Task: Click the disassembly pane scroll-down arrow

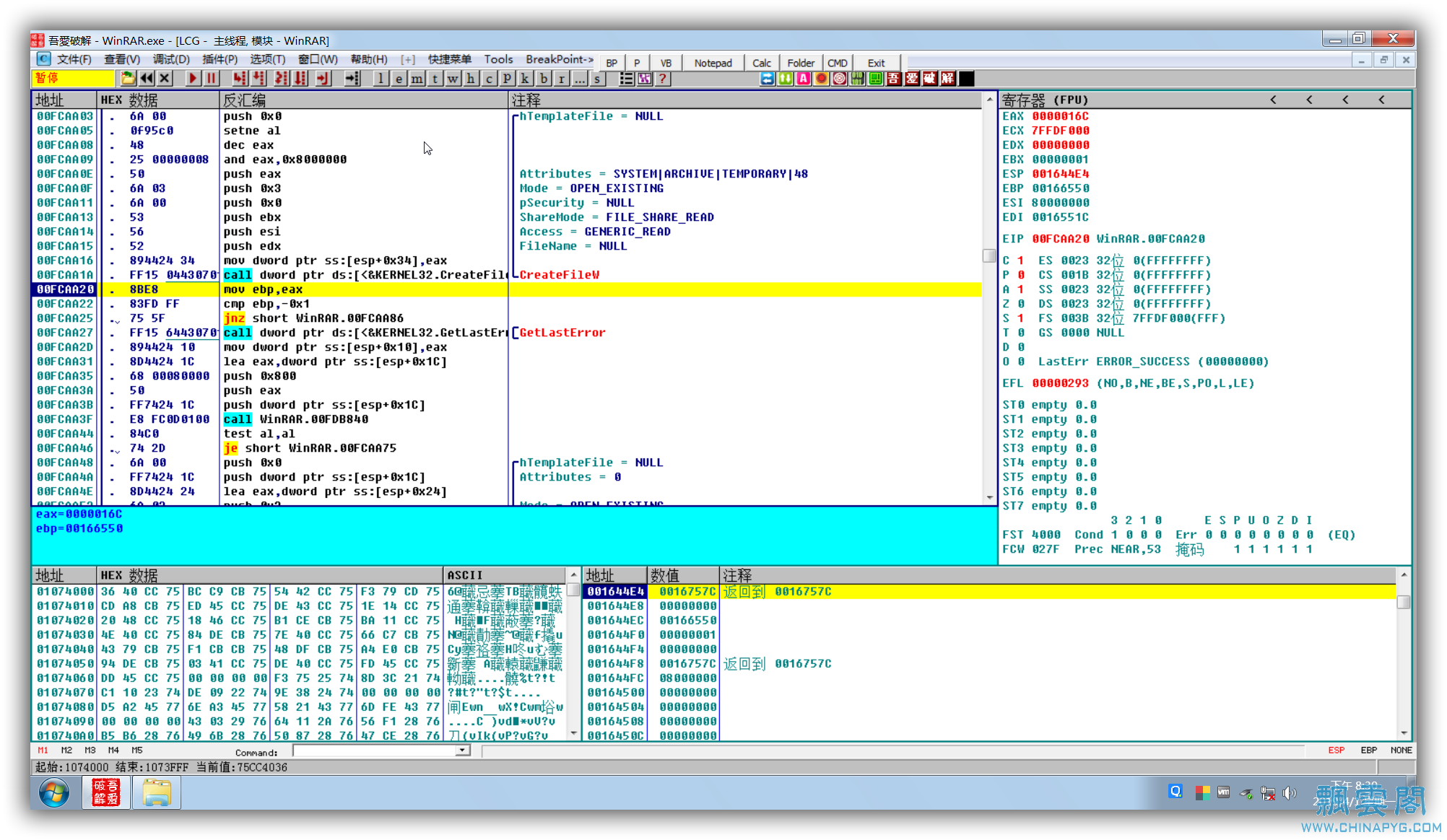Action: point(989,497)
